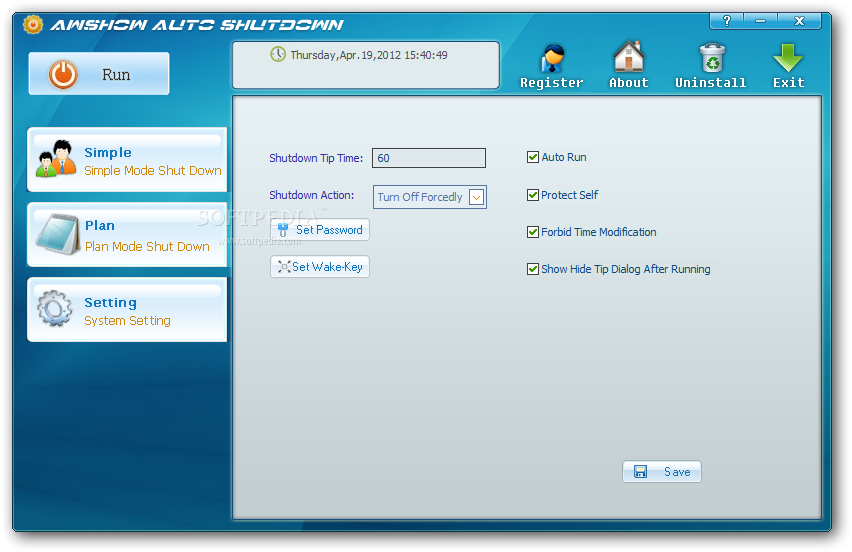852x552 pixels.
Task: Toggle the Protect Self checkbox
Action: [x=532, y=195]
